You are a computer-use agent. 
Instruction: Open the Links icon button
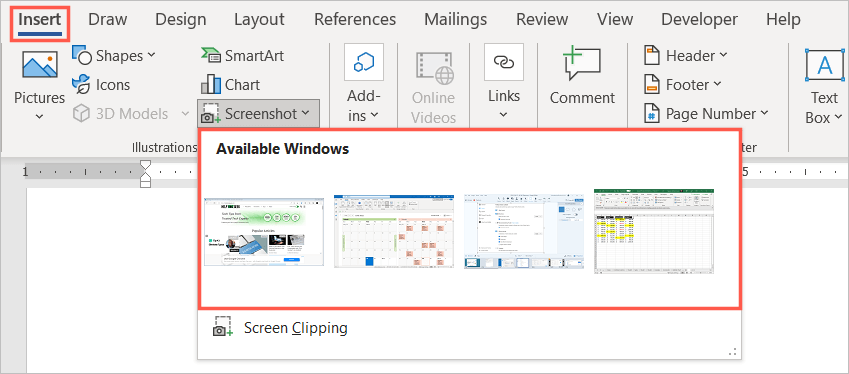point(504,62)
